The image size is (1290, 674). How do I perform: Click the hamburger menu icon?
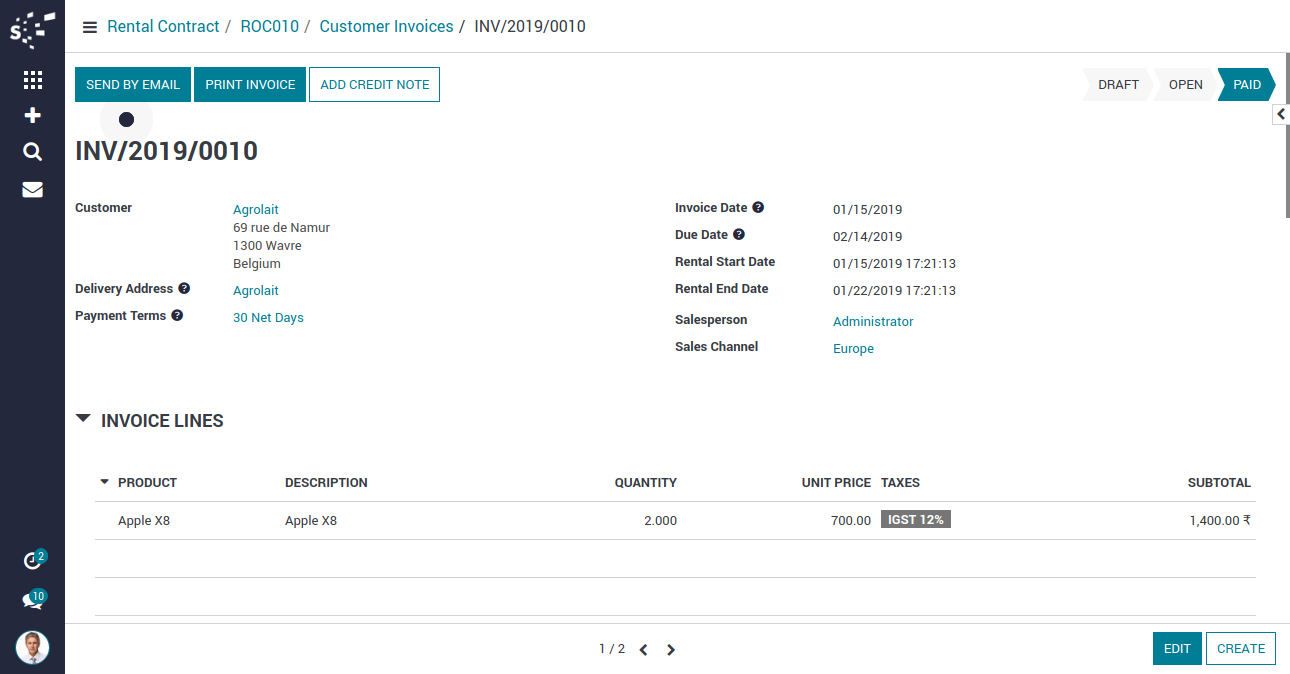[x=90, y=27]
